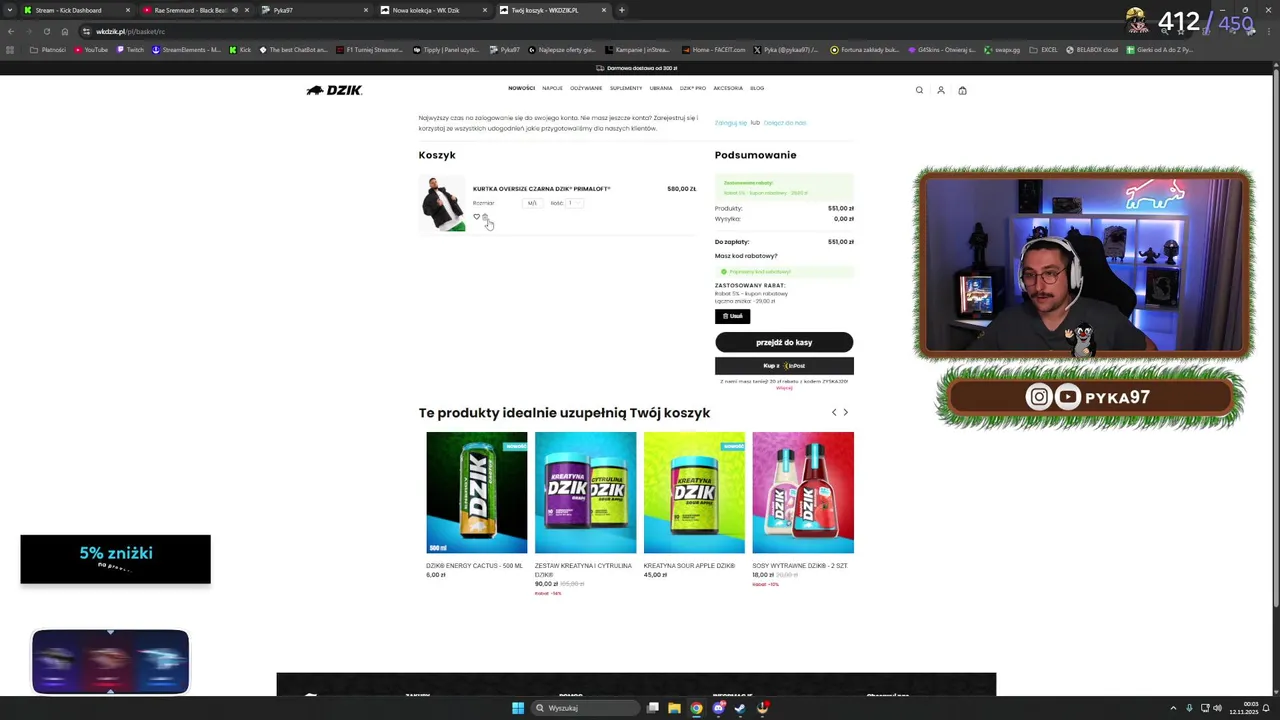
Task: Open BLOG menu item
Action: point(757,88)
